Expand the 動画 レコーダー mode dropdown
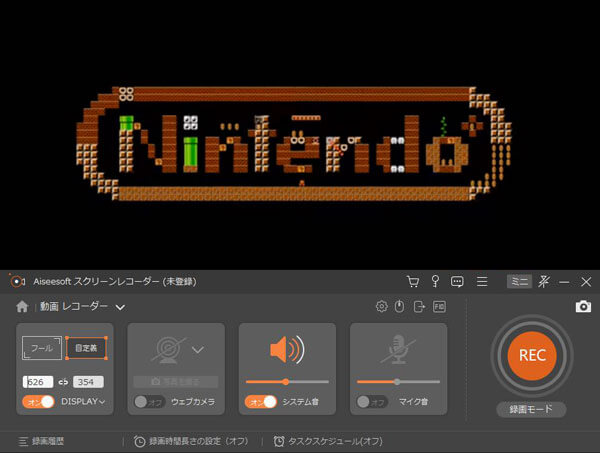This screenshot has height=453, width=600. coord(120,307)
